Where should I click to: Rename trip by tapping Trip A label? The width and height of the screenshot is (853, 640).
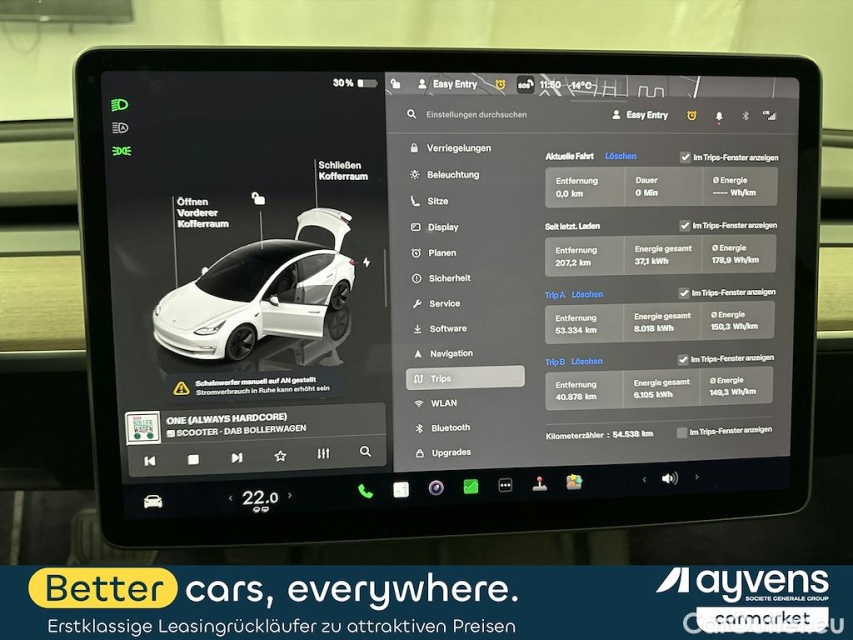[x=555, y=295]
